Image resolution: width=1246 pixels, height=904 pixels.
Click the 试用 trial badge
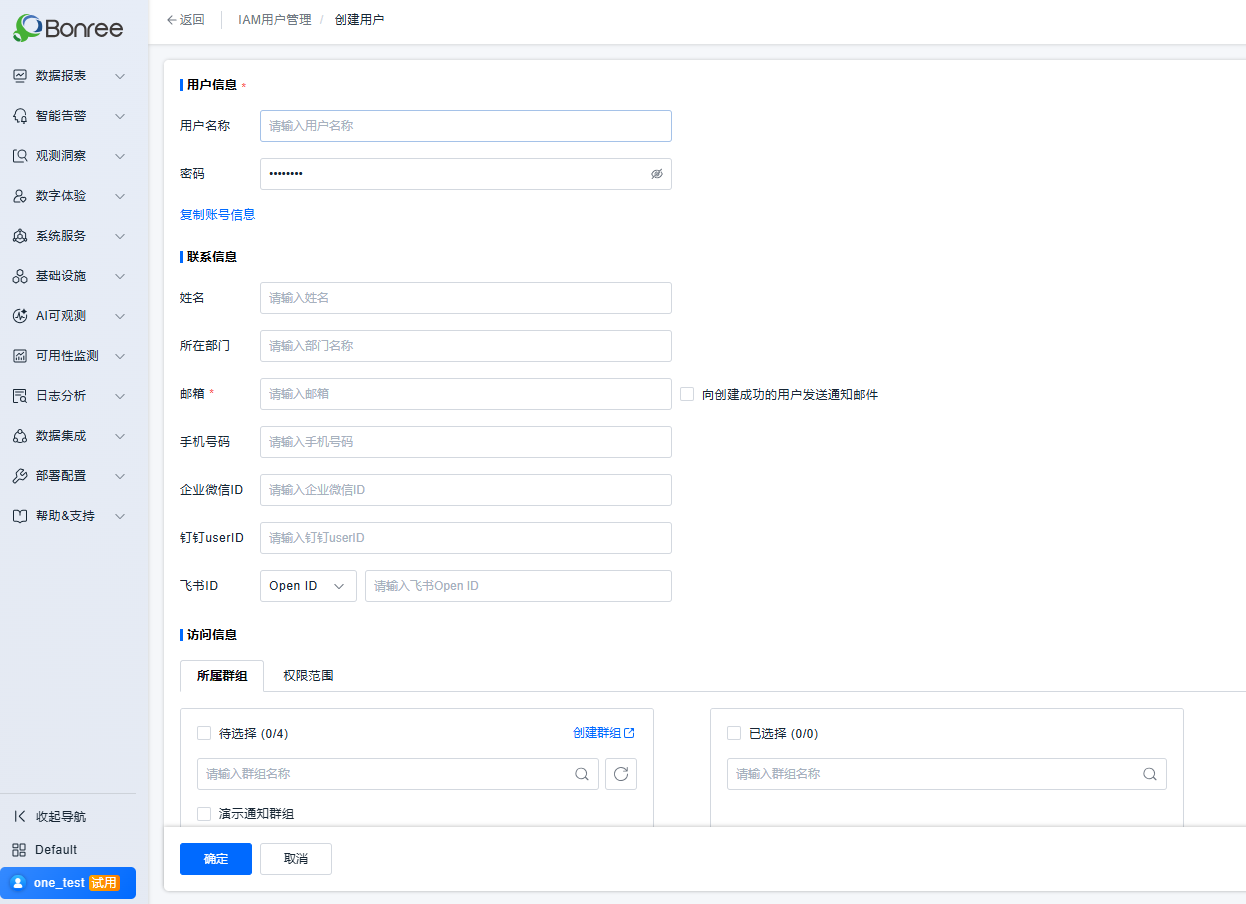[104, 883]
